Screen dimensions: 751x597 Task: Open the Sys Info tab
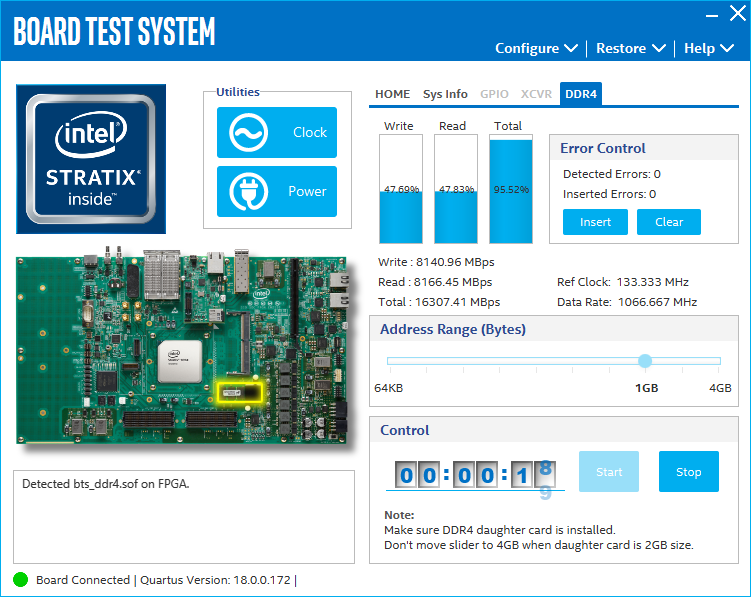(445, 94)
